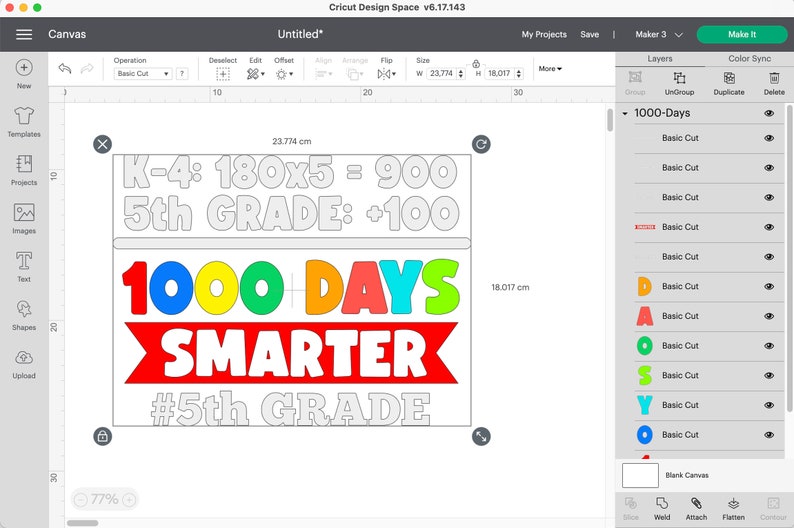Viewport: 794px width, 528px height.
Task: Duplicate the selected layer
Action: 729,84
